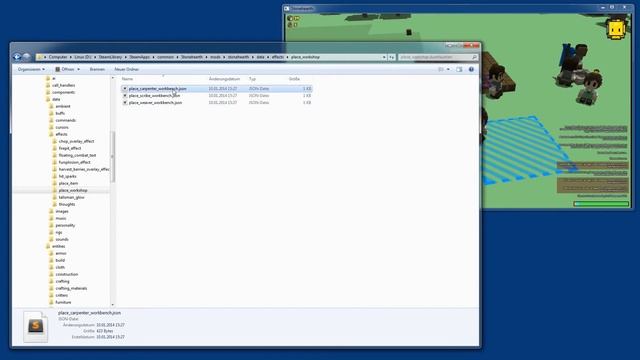Select the images folder in the tree
This screenshot has width=640, height=360.
(62, 211)
